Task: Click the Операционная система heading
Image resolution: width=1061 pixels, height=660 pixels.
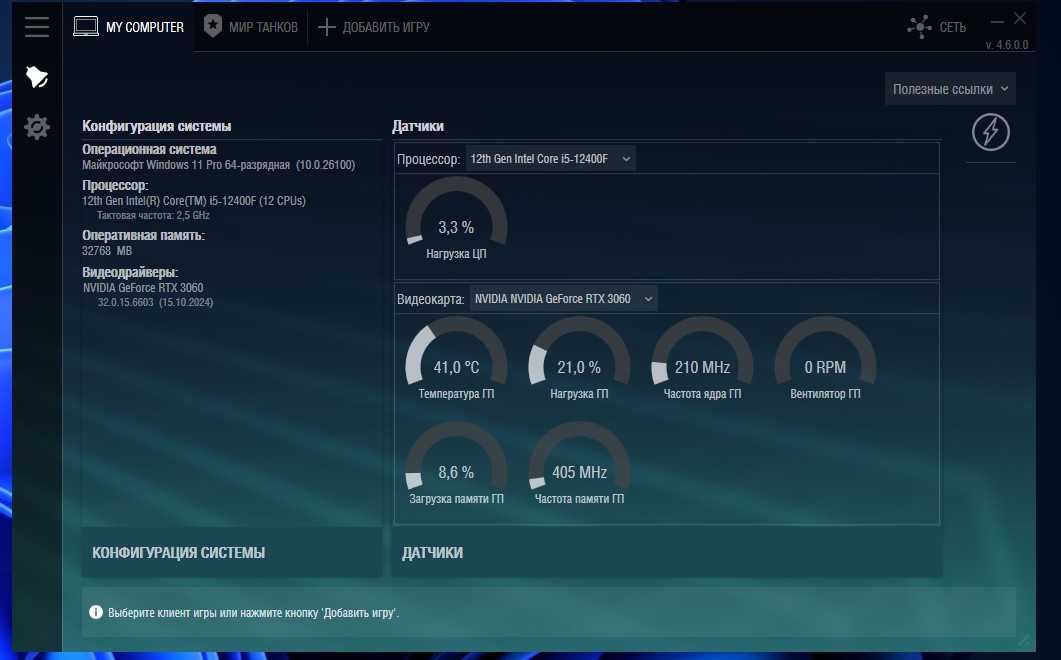Action: [x=149, y=149]
